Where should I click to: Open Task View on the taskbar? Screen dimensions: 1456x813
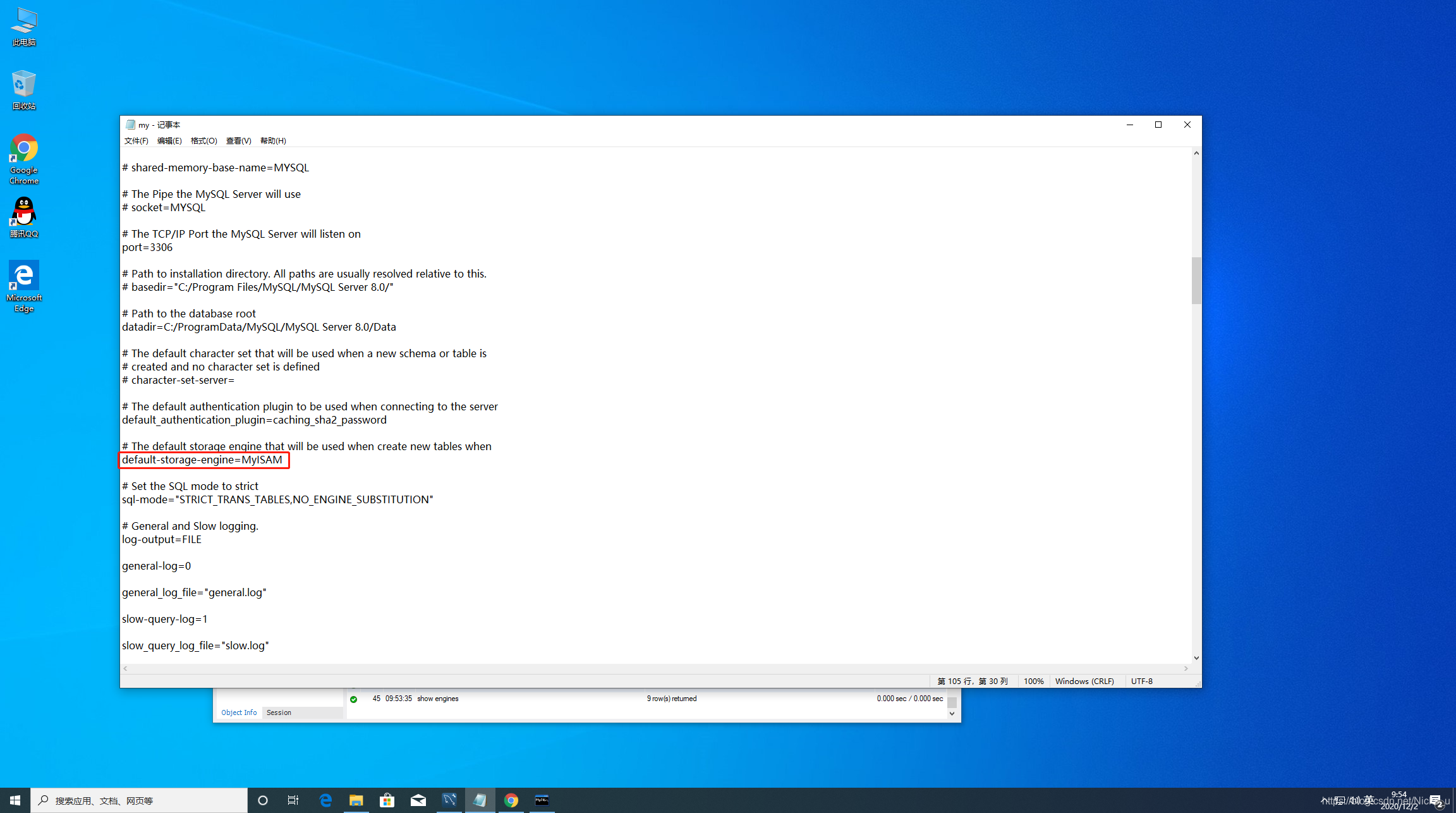(293, 800)
